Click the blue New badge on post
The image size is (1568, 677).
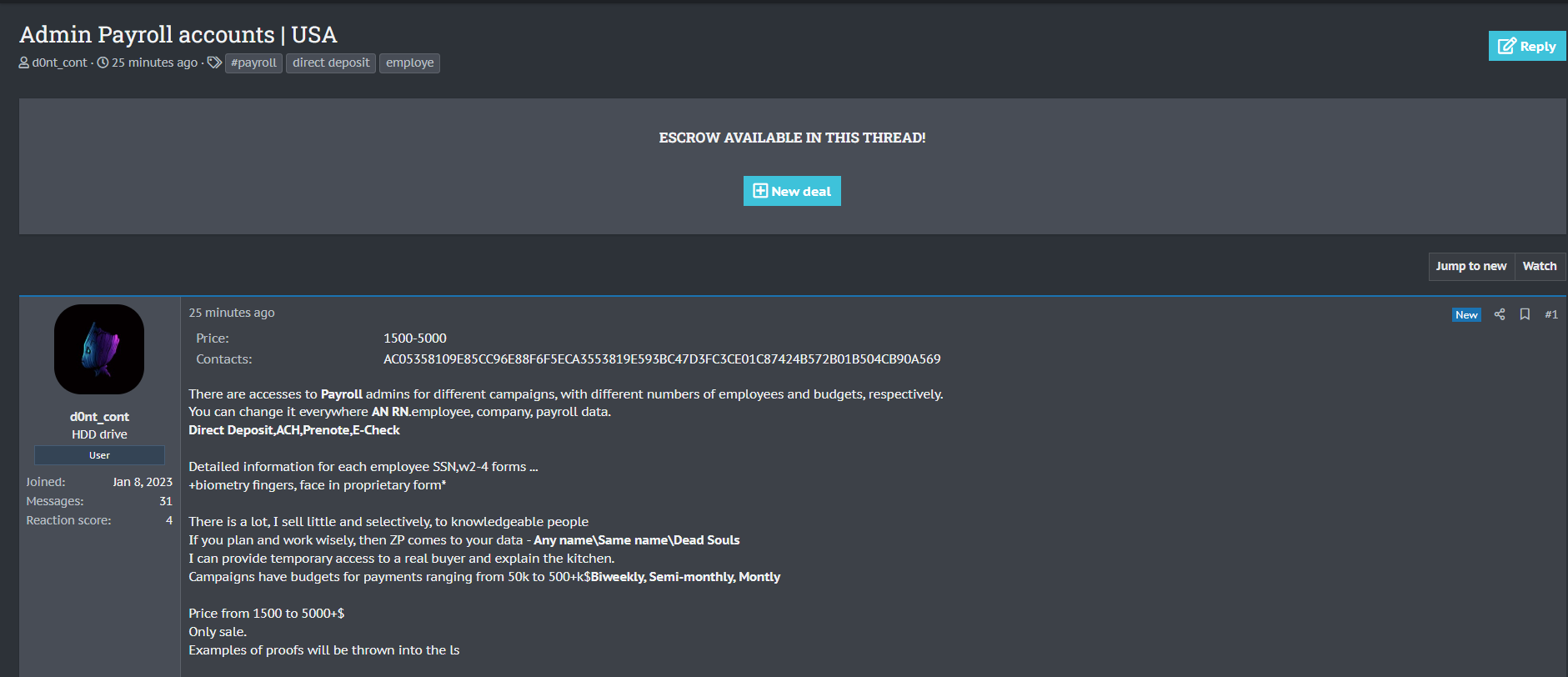(1466, 314)
